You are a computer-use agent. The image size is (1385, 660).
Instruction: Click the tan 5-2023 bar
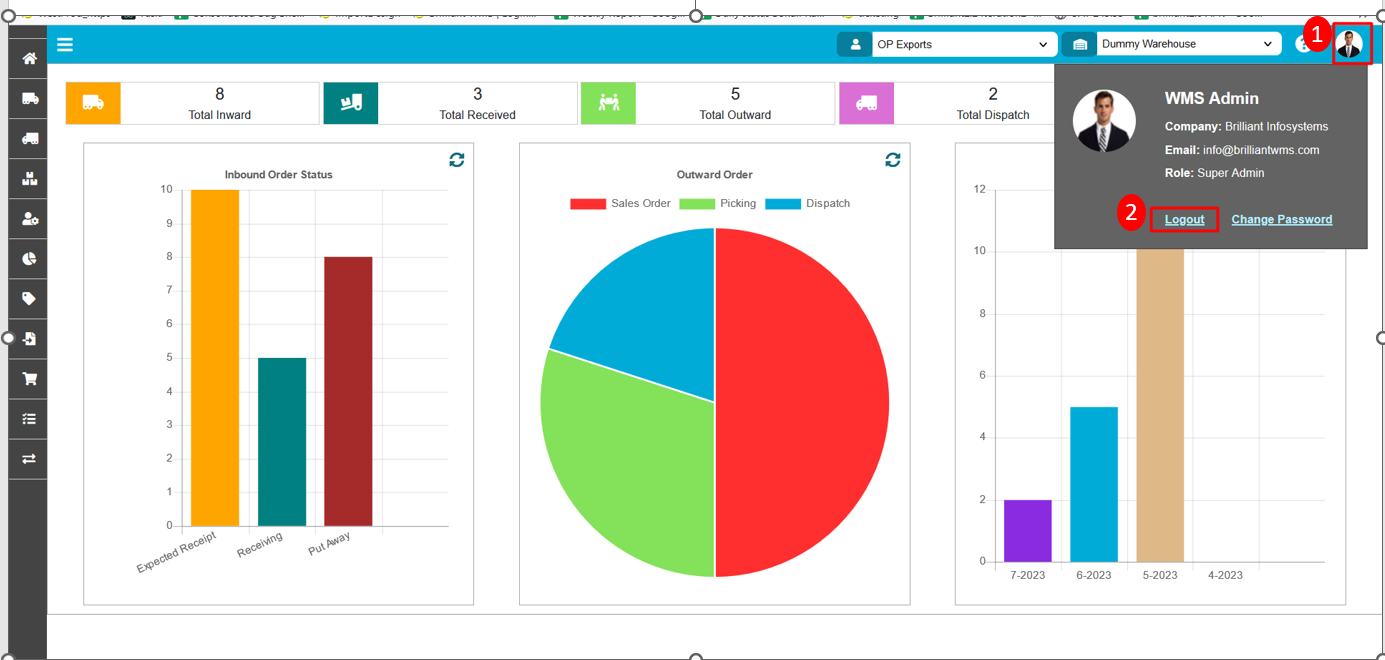click(1160, 405)
